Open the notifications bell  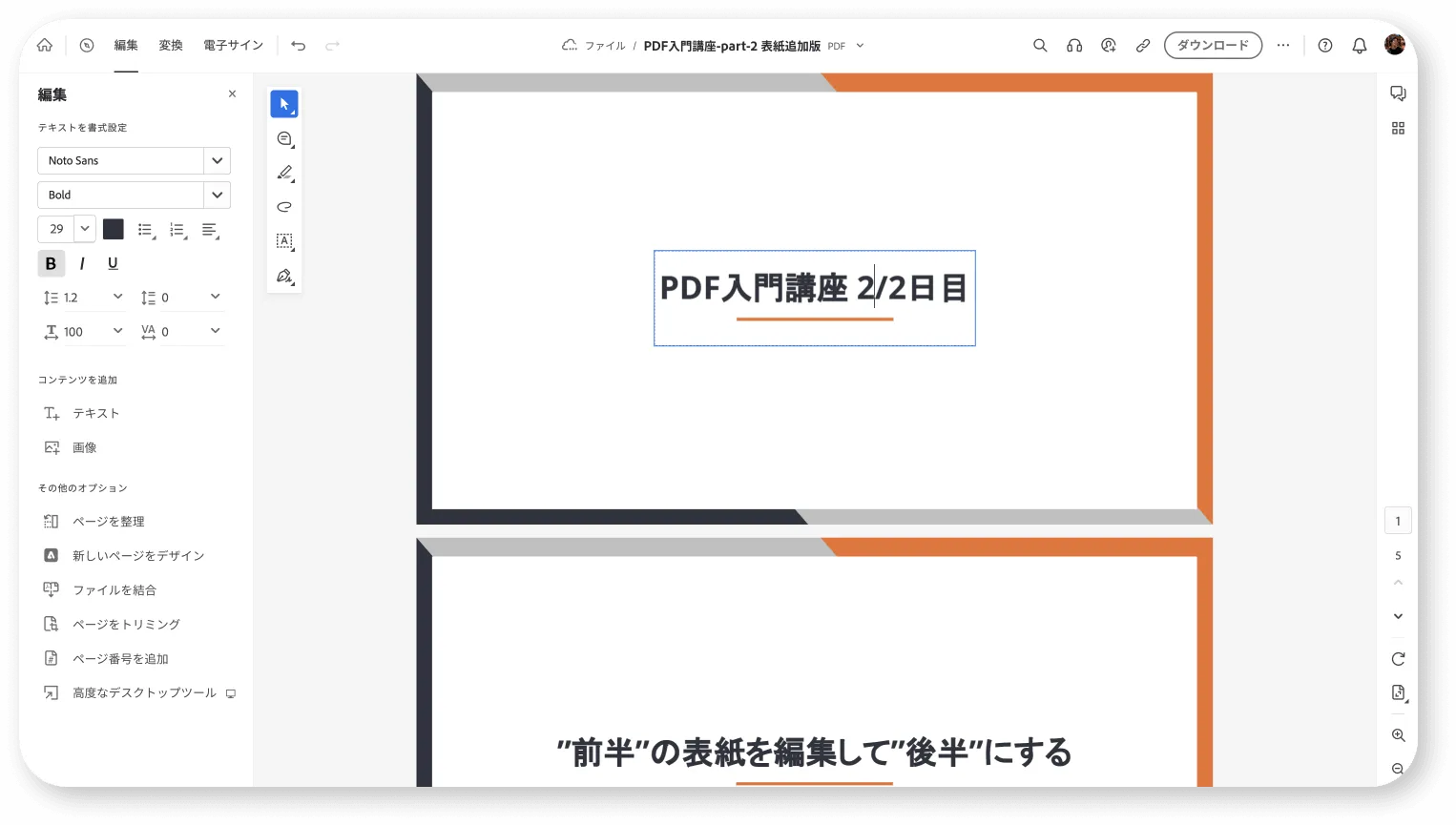point(1360,45)
